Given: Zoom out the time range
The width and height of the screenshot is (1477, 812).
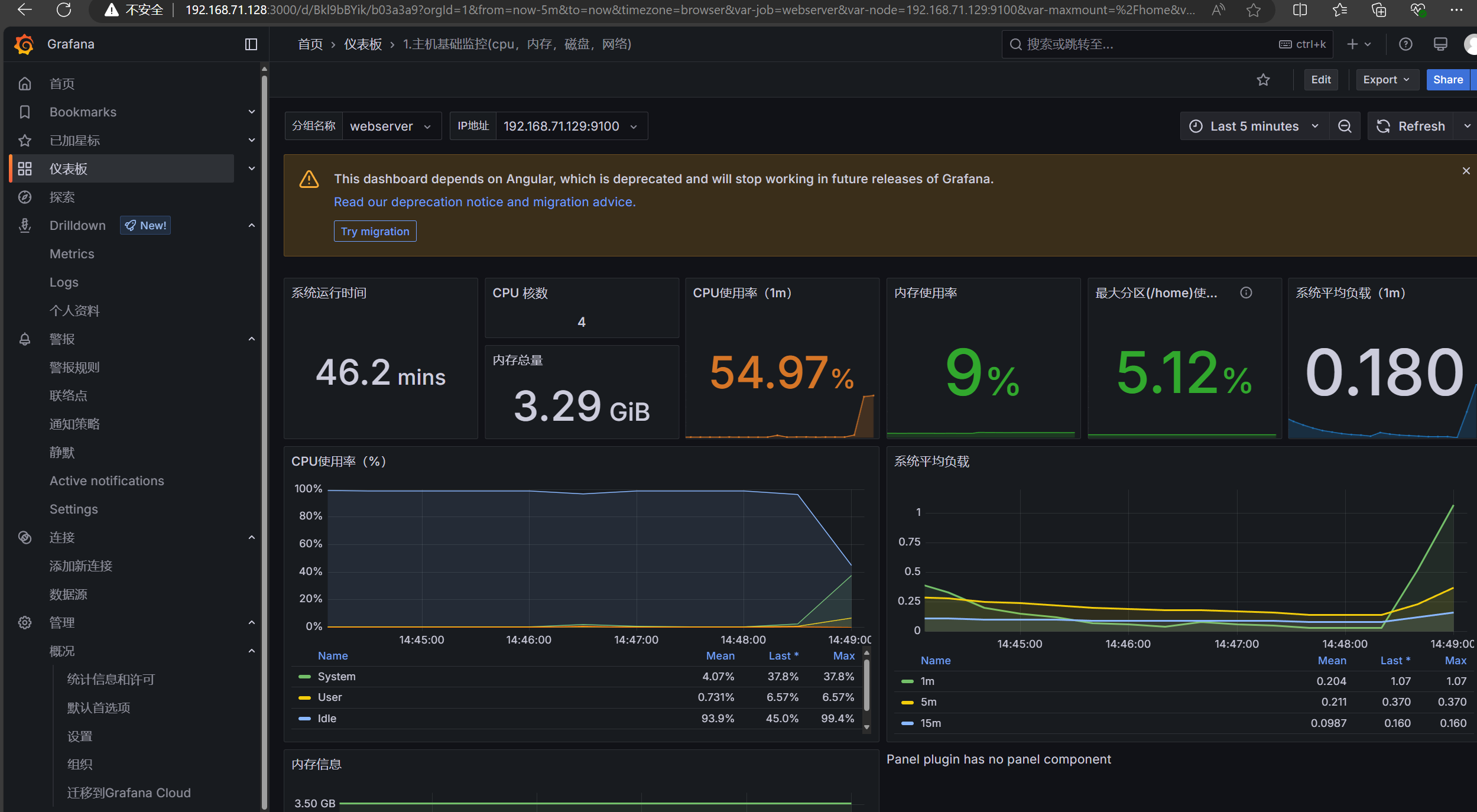Looking at the screenshot, I should [1345, 126].
